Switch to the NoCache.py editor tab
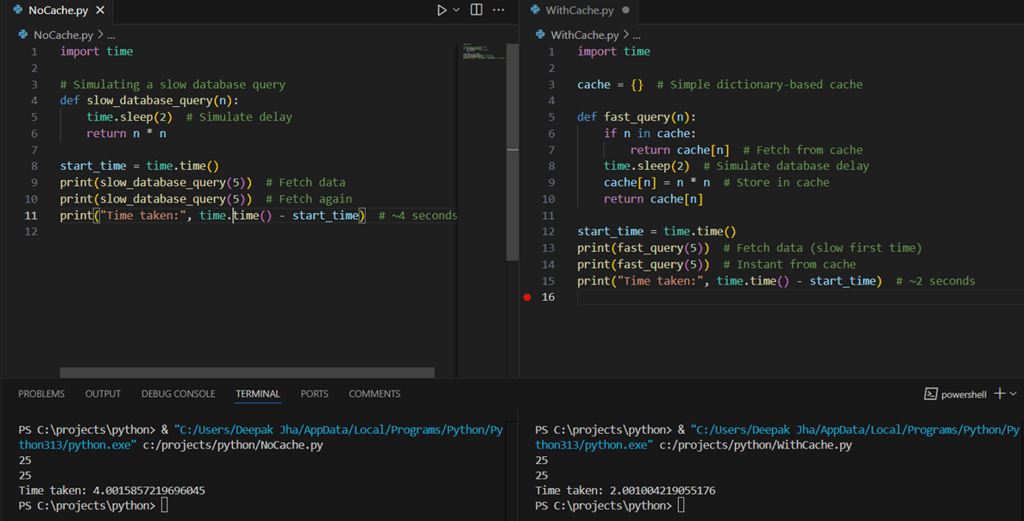1024x521 pixels. (x=57, y=10)
